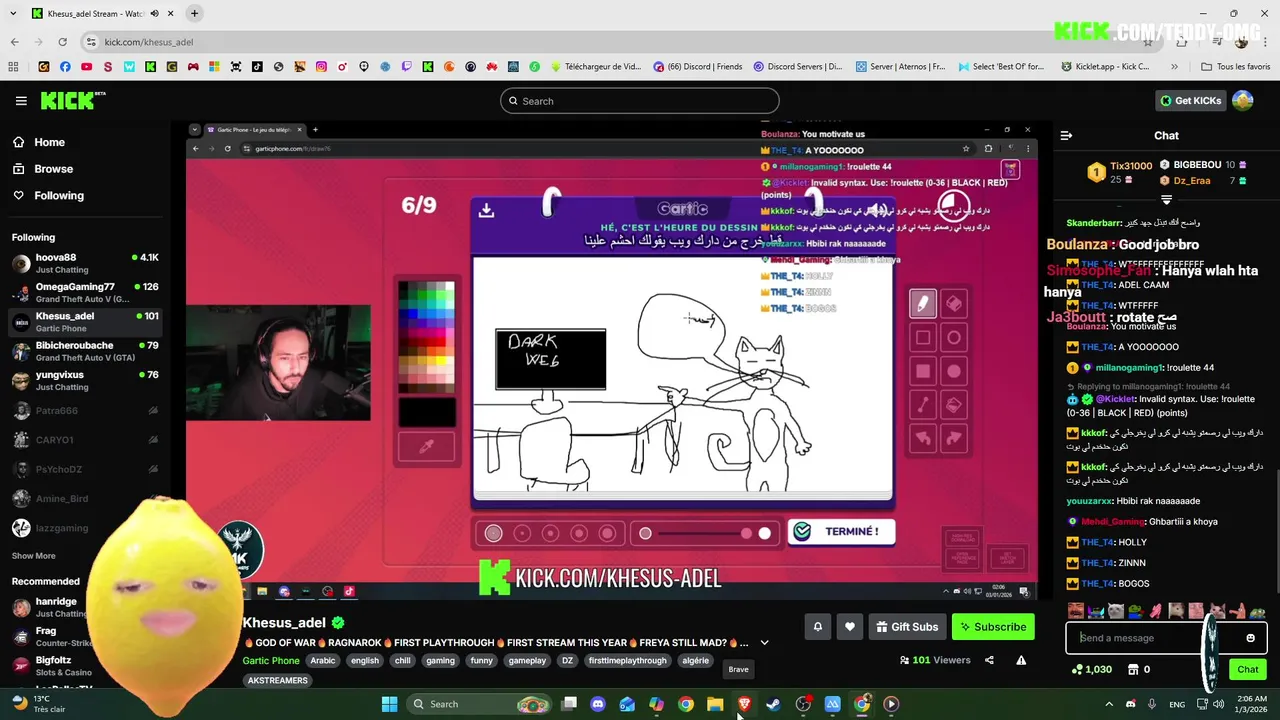
Task: Collapse the chat panel with the arrow icon
Action: pyautogui.click(x=1066, y=135)
